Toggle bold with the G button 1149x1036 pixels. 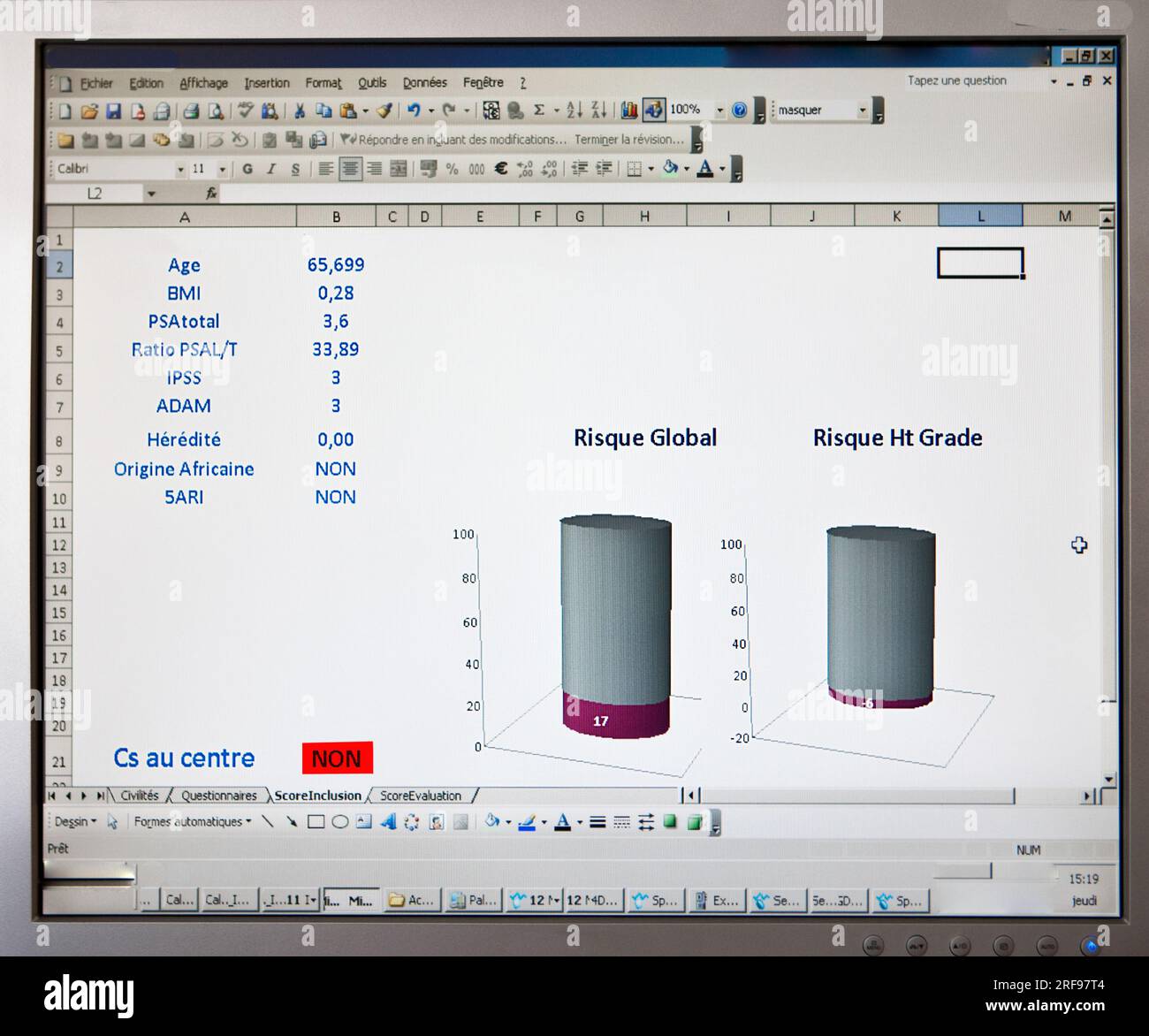[x=247, y=169]
